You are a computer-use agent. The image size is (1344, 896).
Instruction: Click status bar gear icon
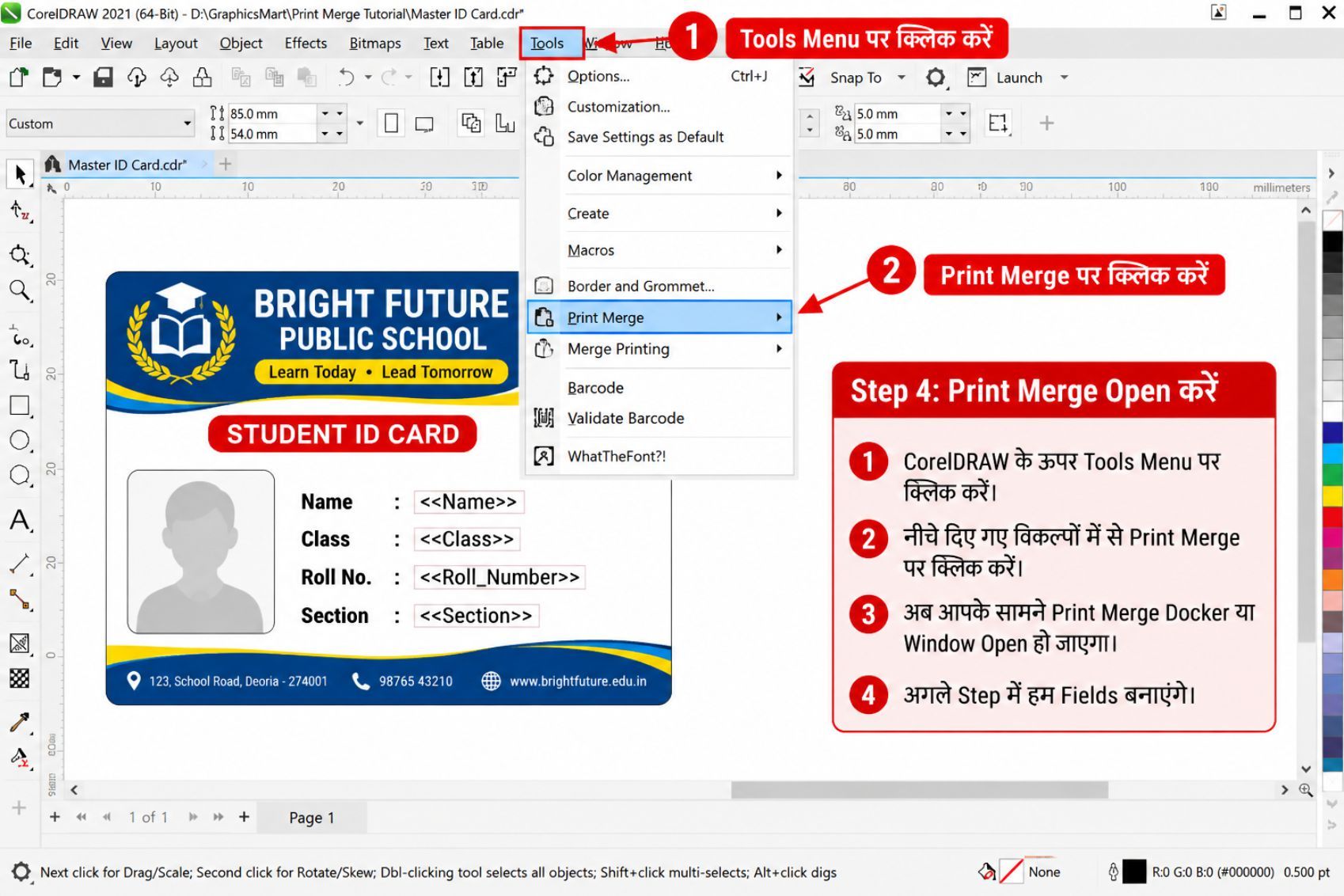pyautogui.click(x=21, y=871)
